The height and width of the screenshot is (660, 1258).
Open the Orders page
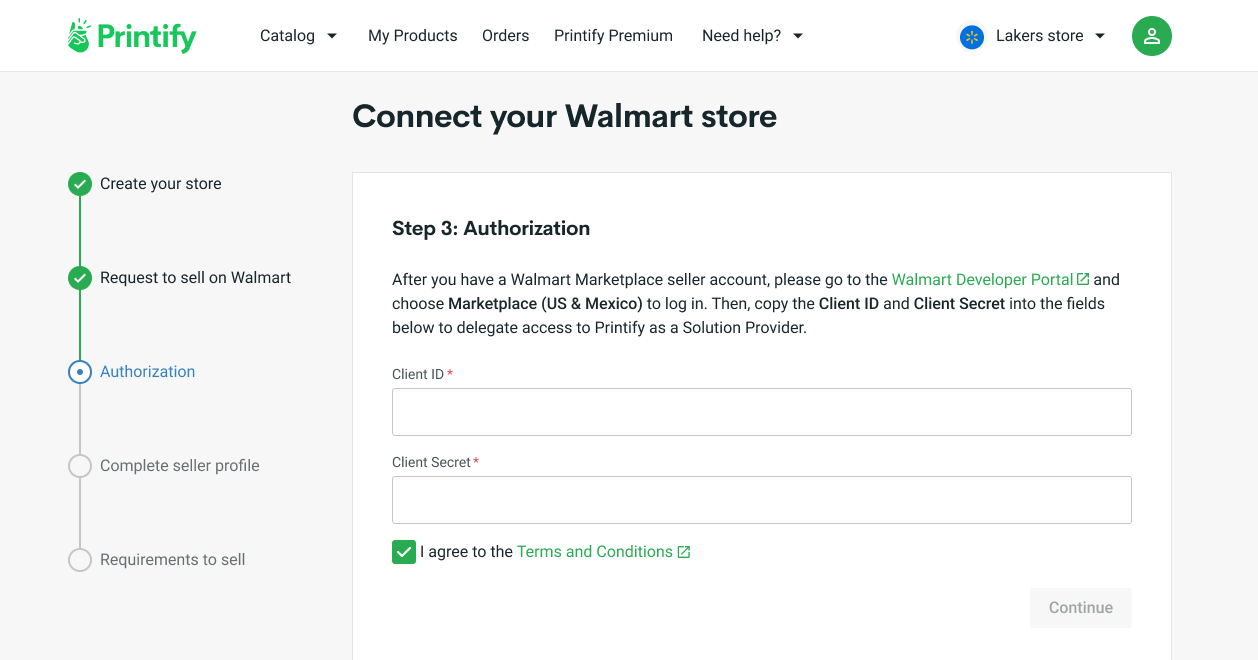(x=505, y=35)
